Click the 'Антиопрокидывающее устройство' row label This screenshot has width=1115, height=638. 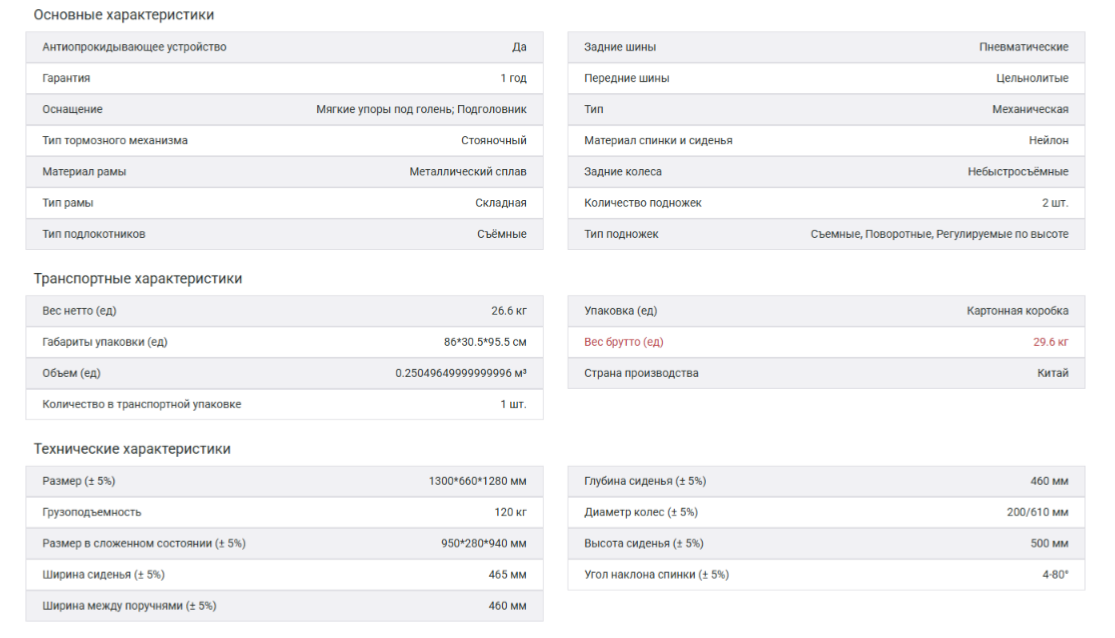point(134,47)
